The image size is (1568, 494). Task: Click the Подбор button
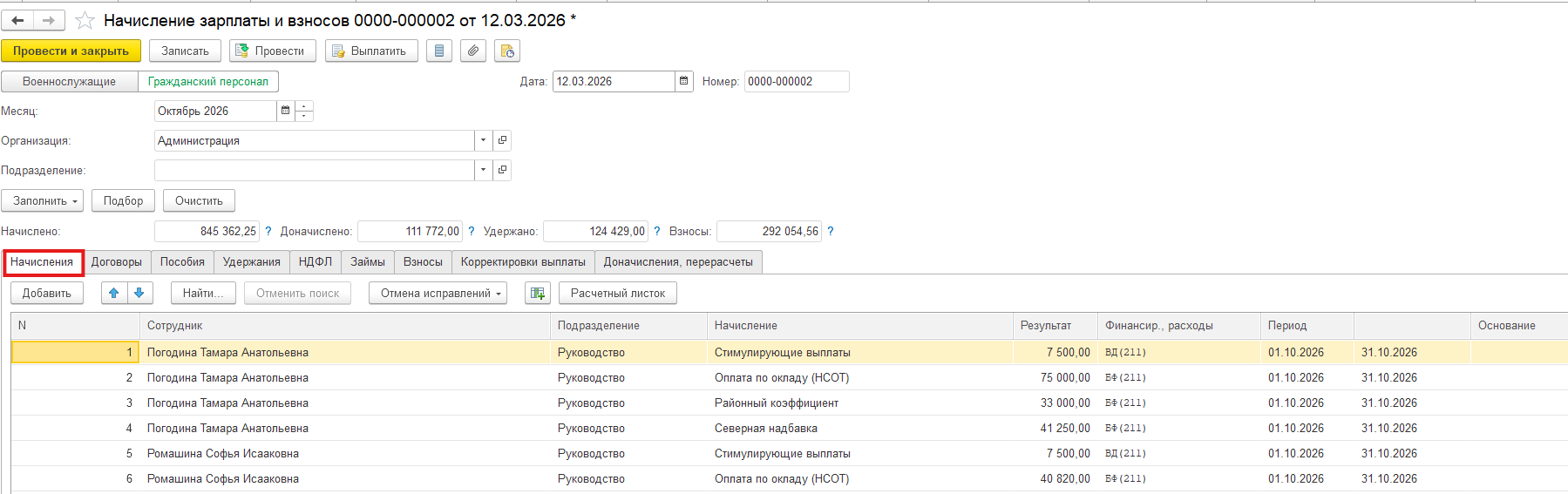click(123, 201)
